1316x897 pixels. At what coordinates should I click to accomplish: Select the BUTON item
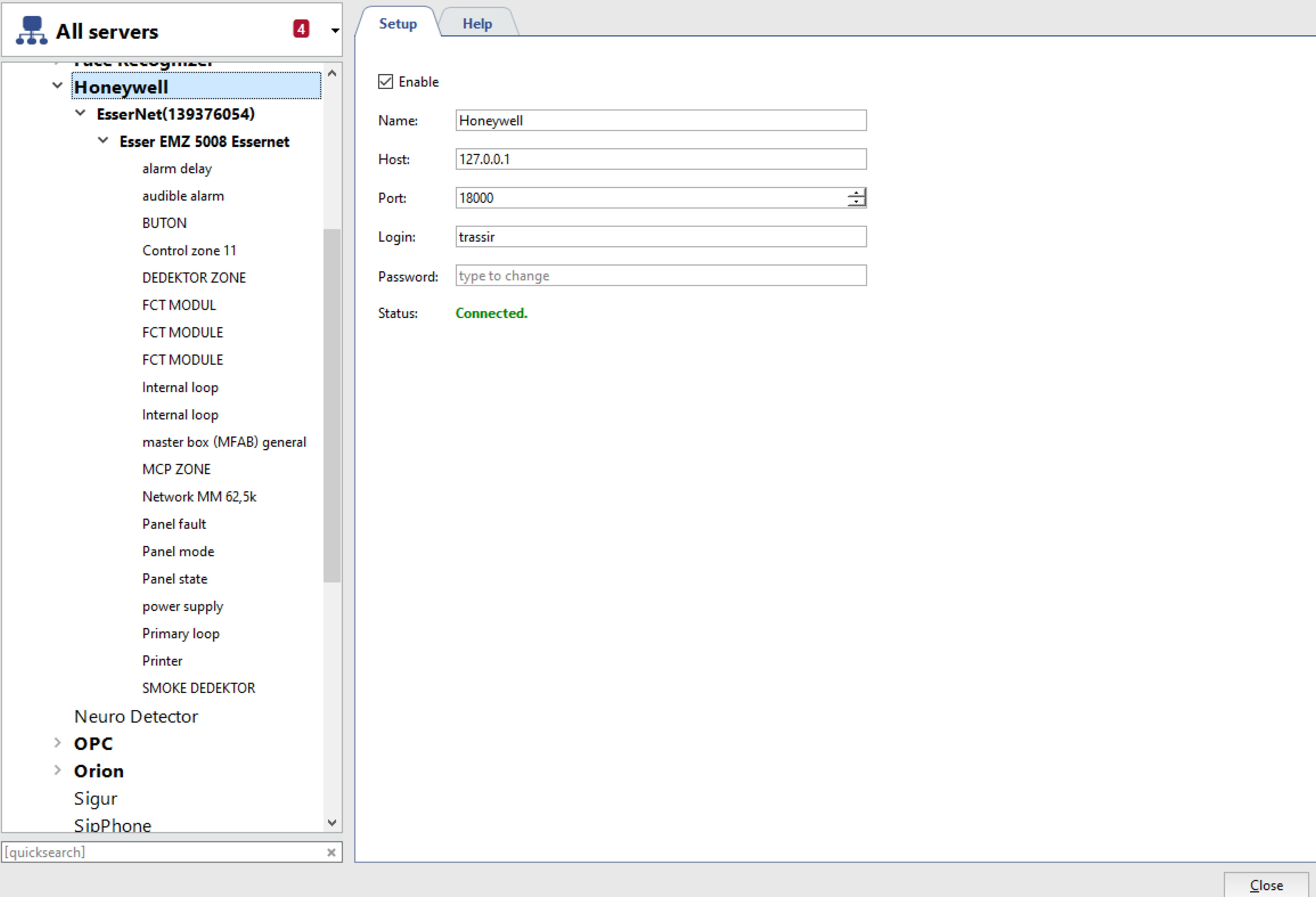[164, 223]
